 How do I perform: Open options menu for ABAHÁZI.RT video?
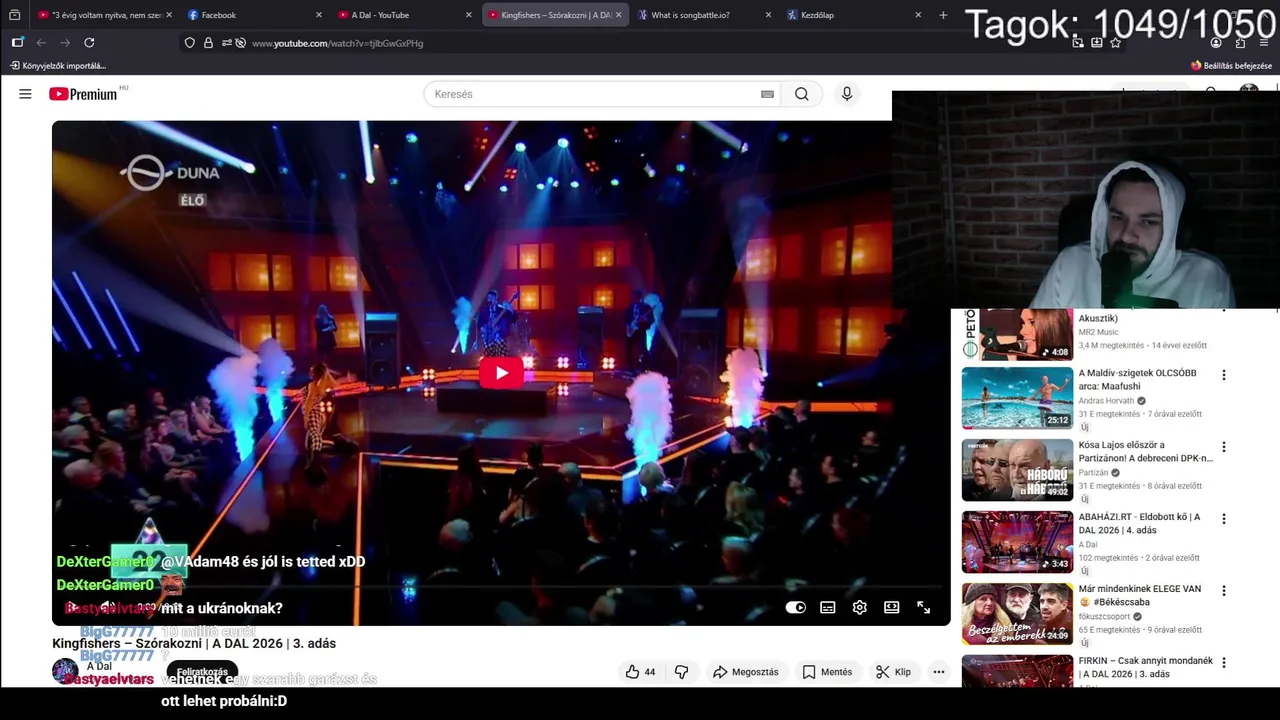coord(1223,519)
